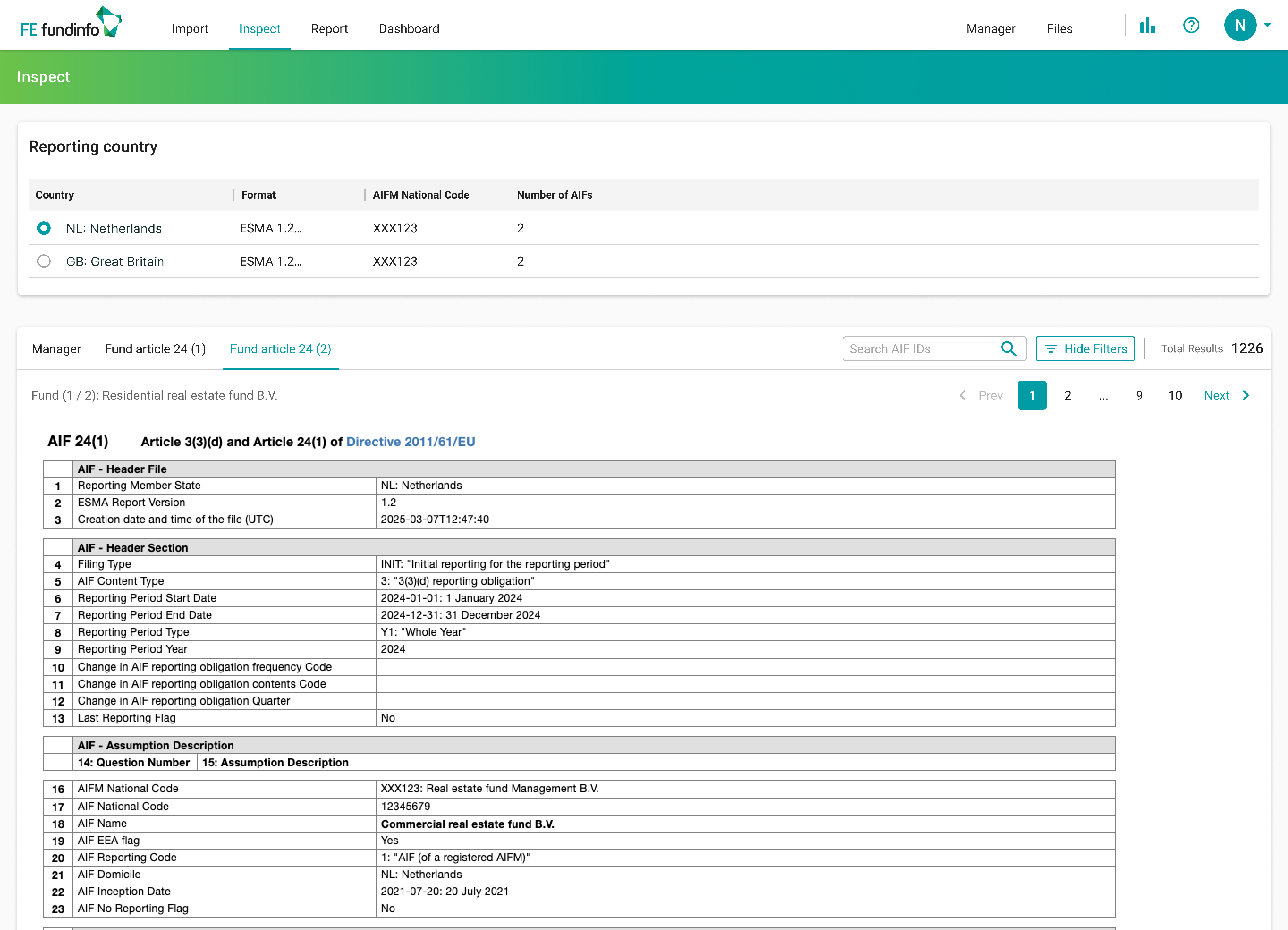The height and width of the screenshot is (930, 1288).
Task: Select the GB: Great Britain radio button
Action: 44,261
